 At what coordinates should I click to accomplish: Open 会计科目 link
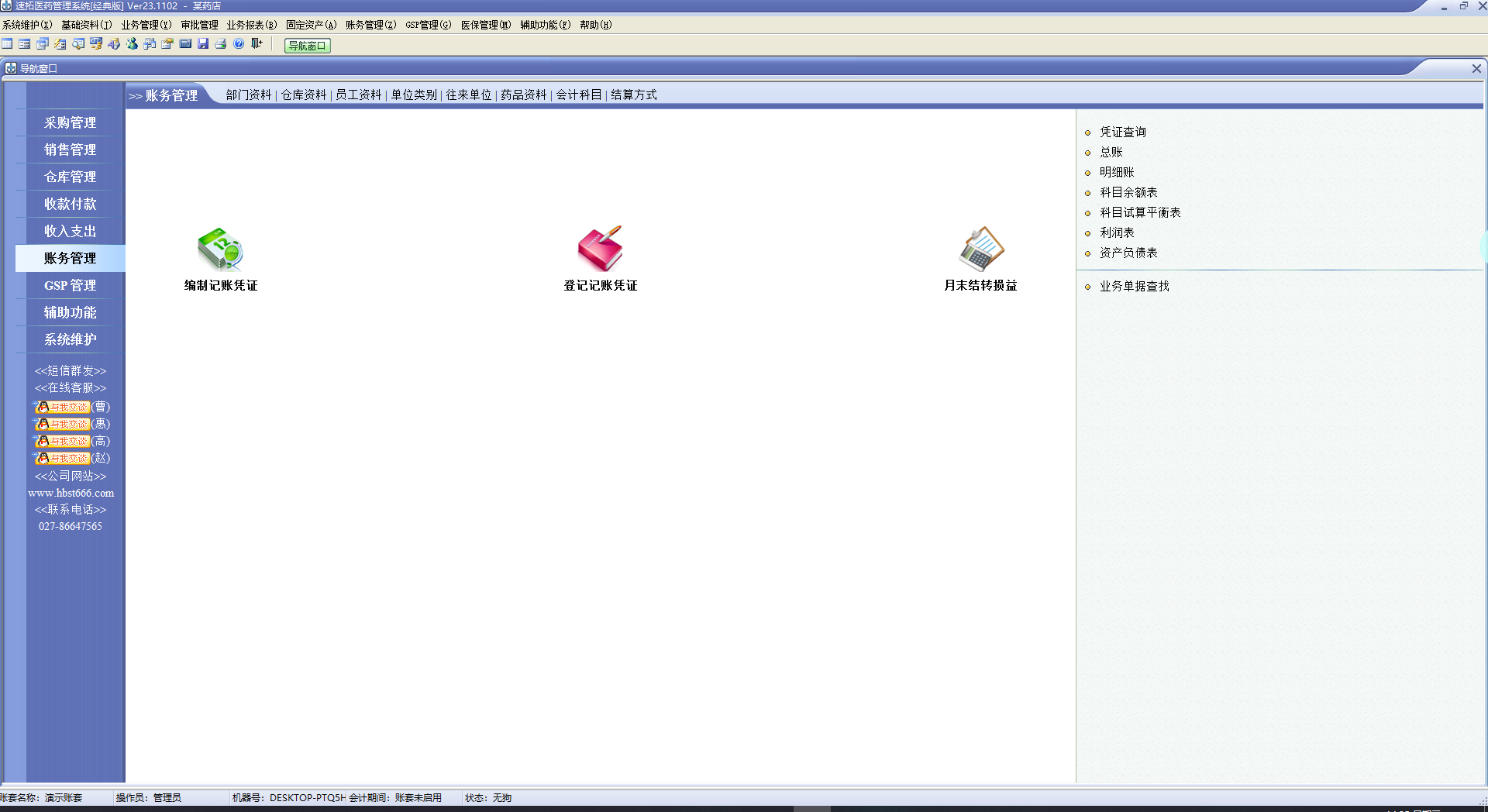(579, 95)
